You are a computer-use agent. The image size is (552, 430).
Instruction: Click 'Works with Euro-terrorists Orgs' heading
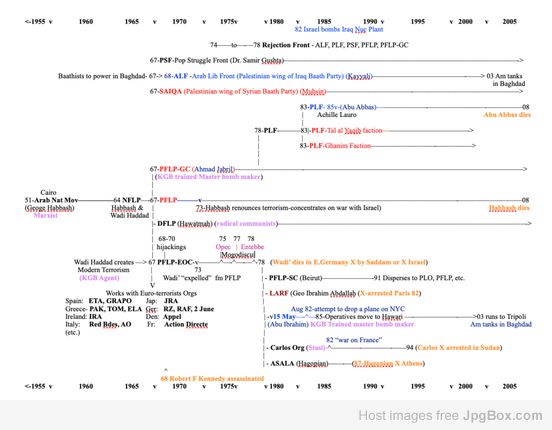pyautogui.click(x=151, y=293)
